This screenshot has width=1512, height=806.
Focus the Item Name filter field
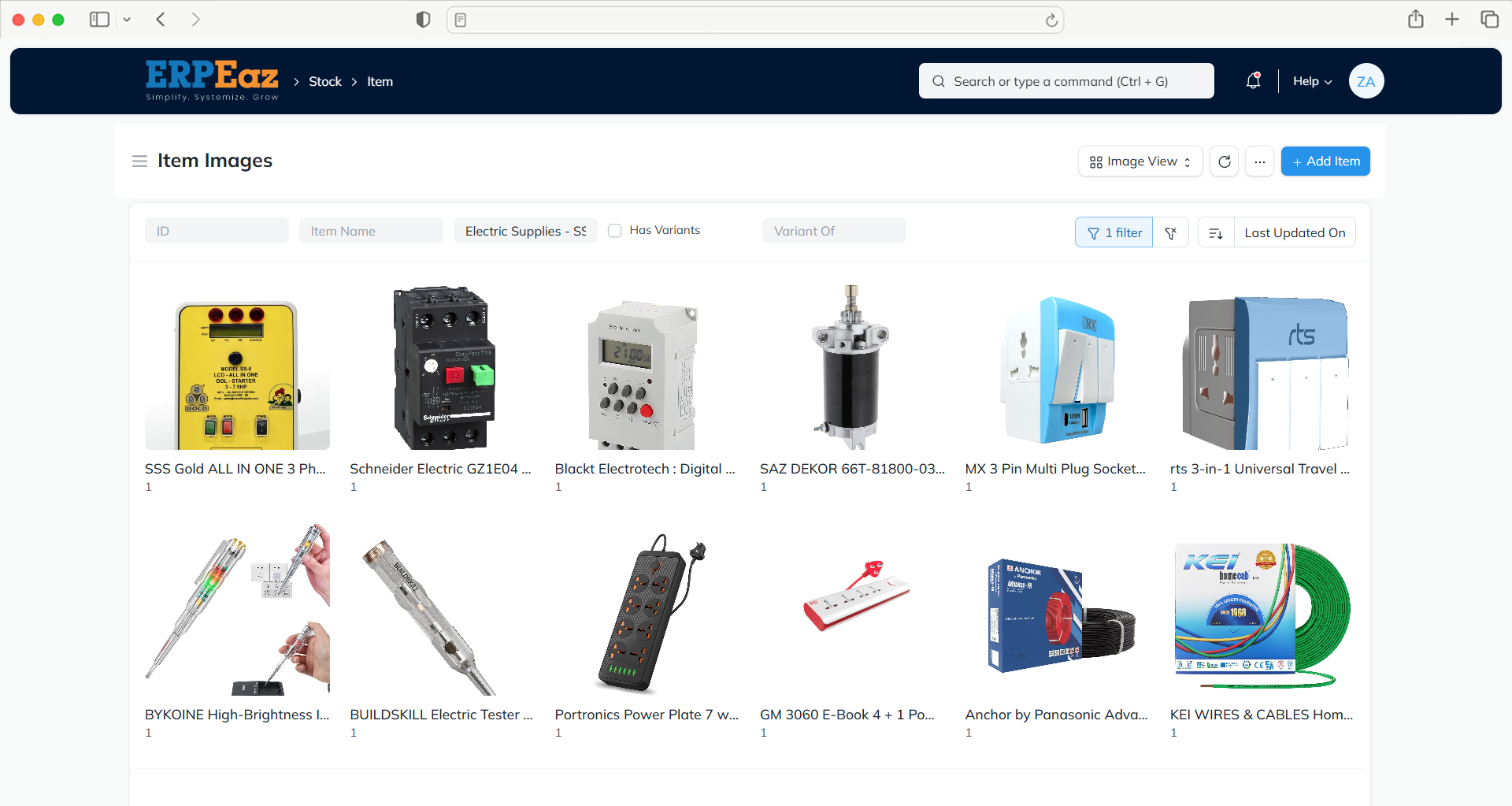(x=371, y=231)
